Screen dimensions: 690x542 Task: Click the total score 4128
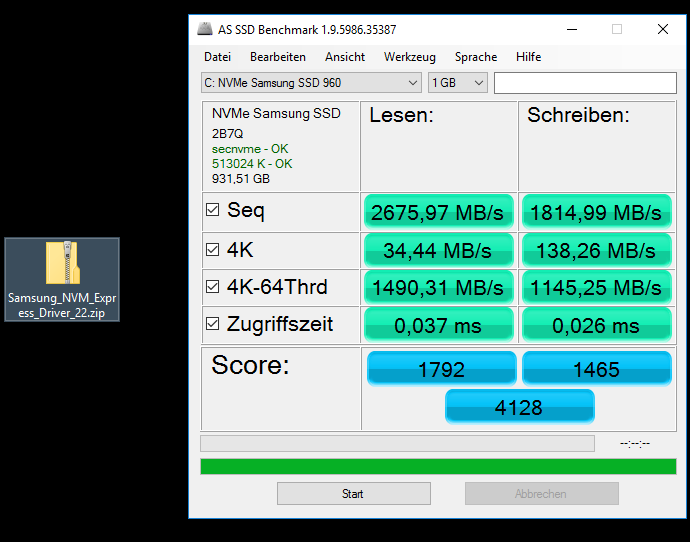point(520,407)
